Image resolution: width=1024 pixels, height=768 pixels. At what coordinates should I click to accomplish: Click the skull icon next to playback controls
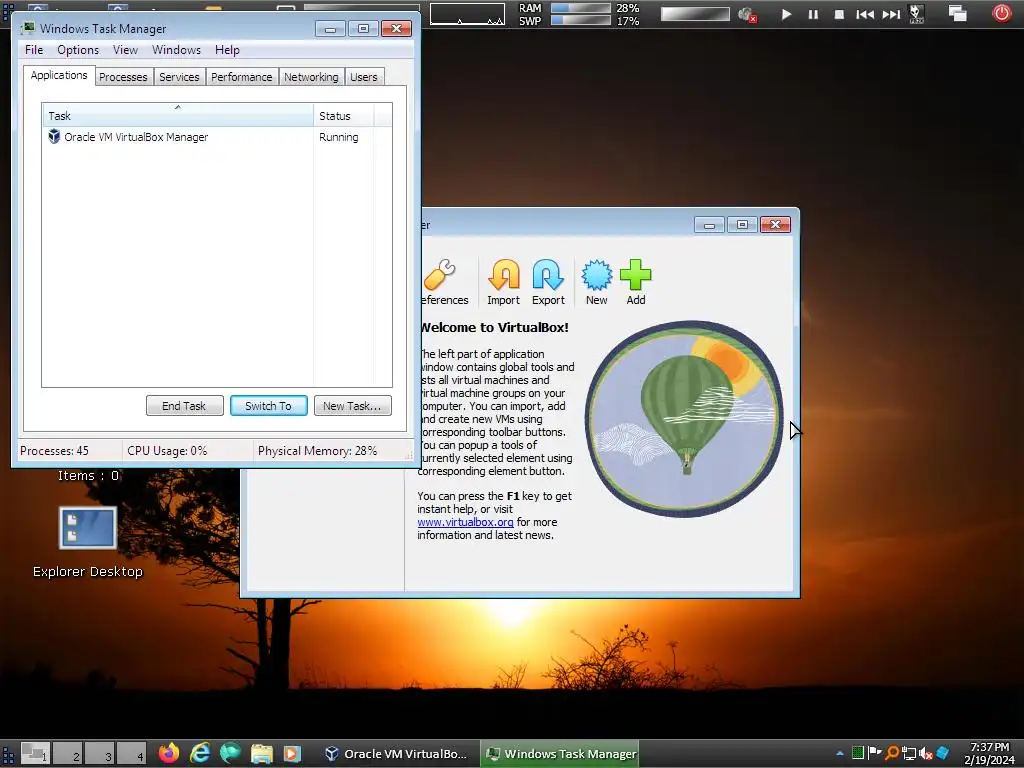[x=916, y=14]
